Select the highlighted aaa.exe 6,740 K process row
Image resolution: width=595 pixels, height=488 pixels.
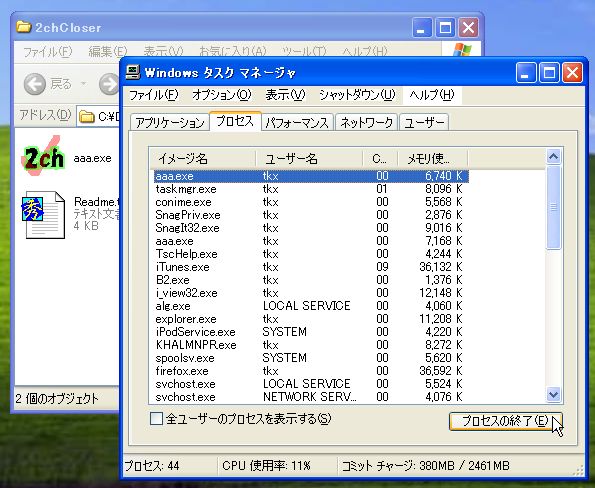pos(311,176)
